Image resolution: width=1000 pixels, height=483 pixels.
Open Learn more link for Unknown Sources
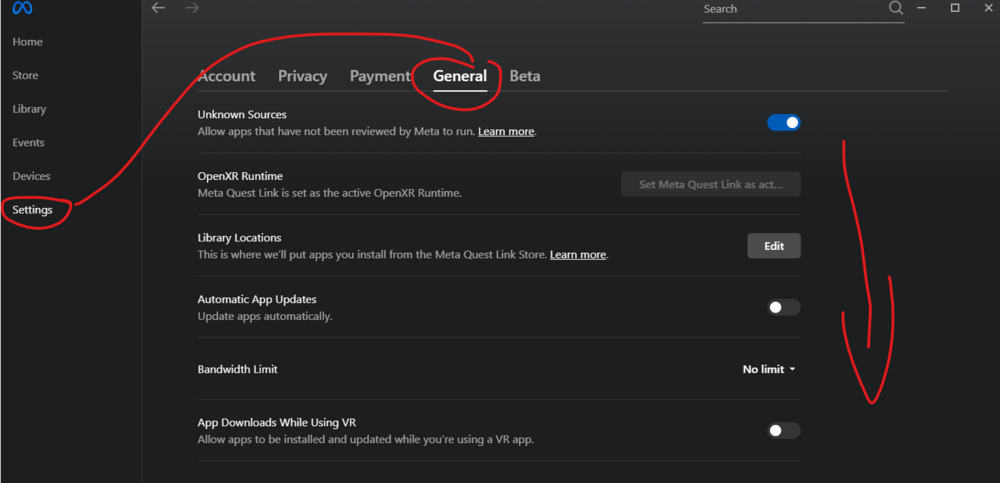[x=506, y=132]
